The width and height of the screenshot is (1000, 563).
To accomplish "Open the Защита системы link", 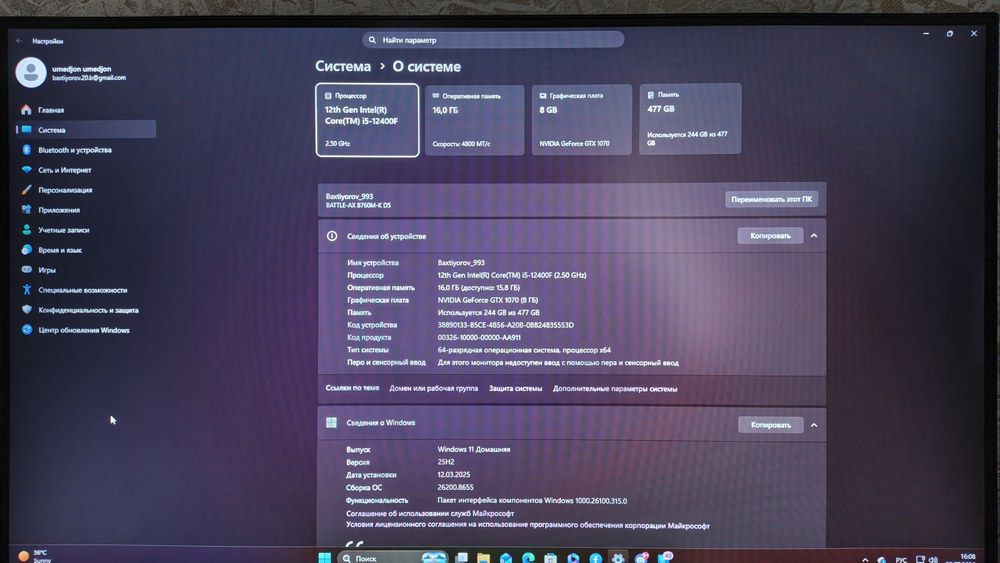I will 515,388.
